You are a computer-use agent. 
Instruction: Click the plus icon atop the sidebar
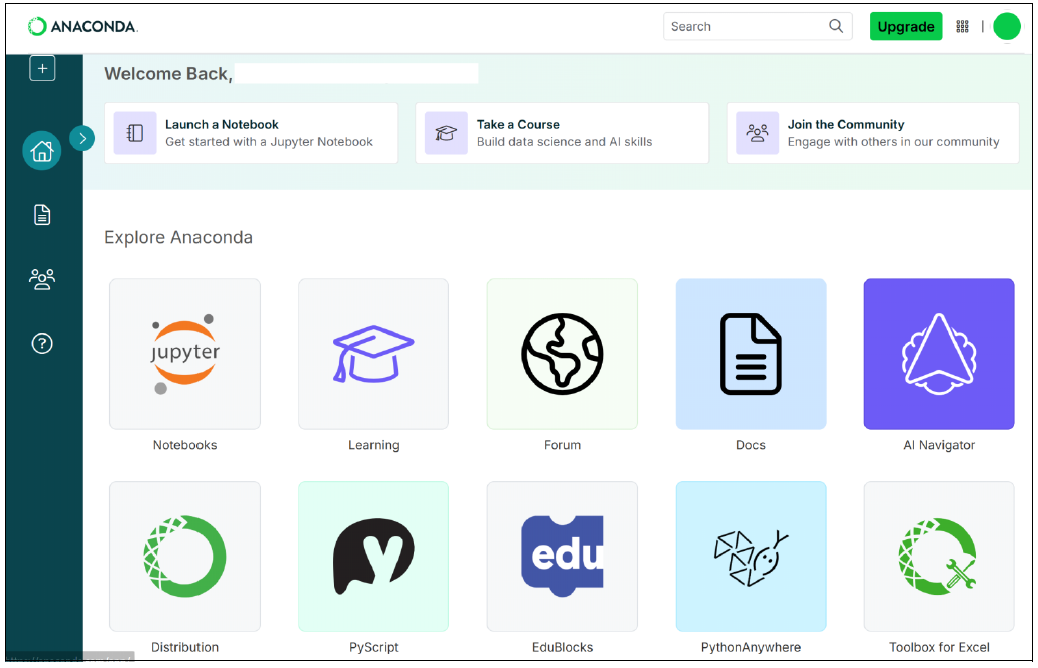coord(42,69)
